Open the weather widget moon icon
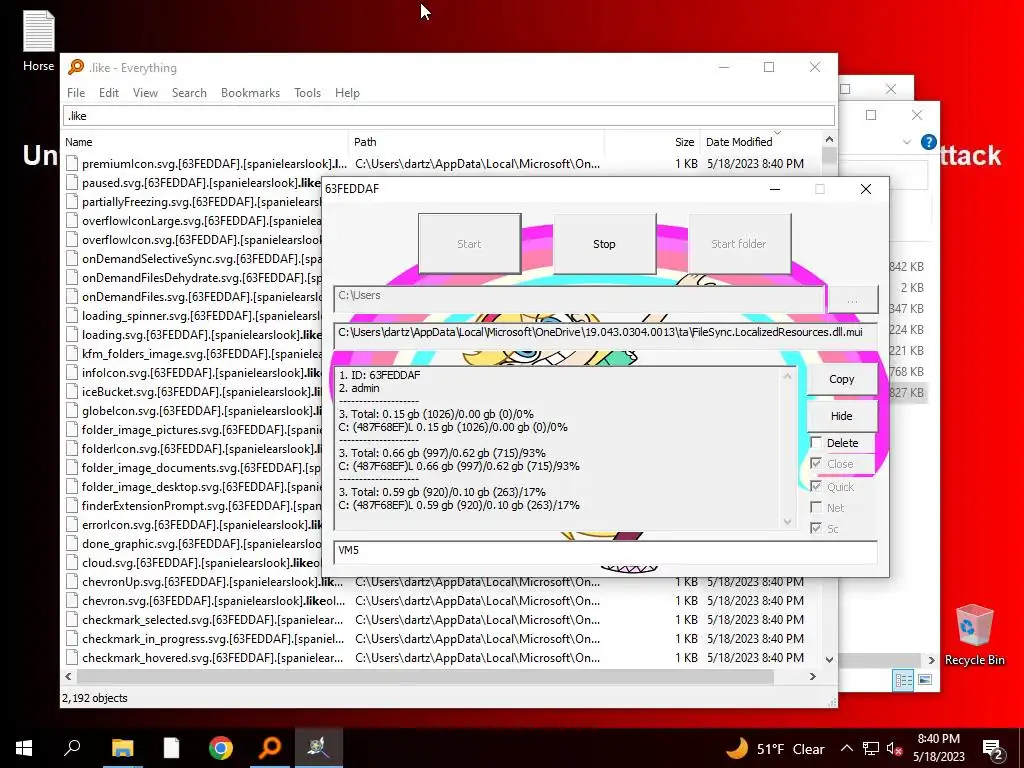This screenshot has height=768, width=1024. click(737, 748)
